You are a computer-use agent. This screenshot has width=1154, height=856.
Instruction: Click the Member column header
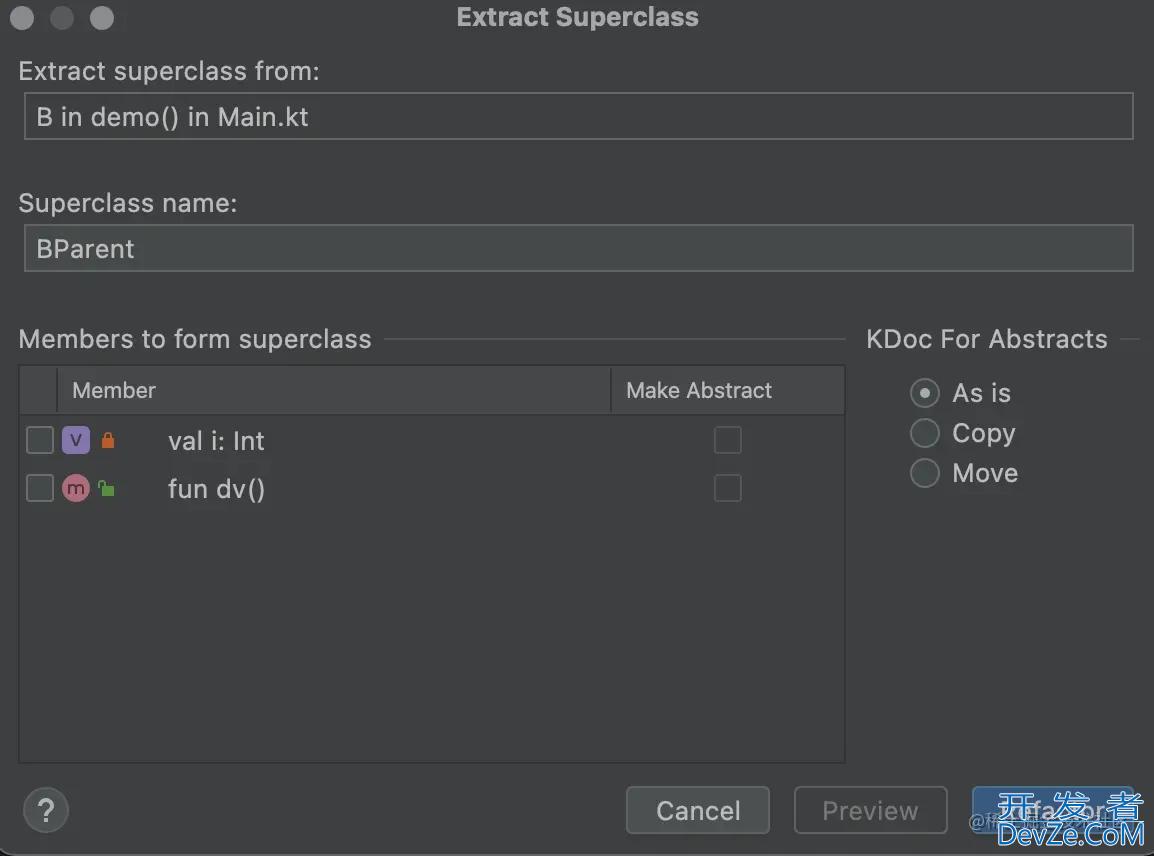[x=333, y=390]
